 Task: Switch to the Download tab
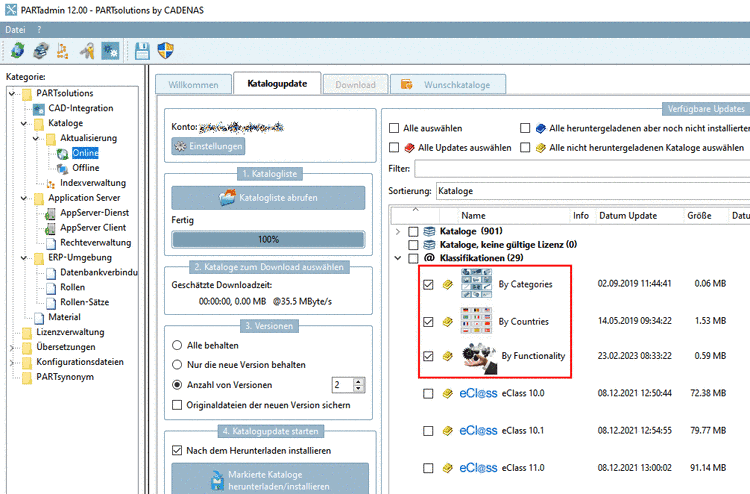tap(355, 85)
